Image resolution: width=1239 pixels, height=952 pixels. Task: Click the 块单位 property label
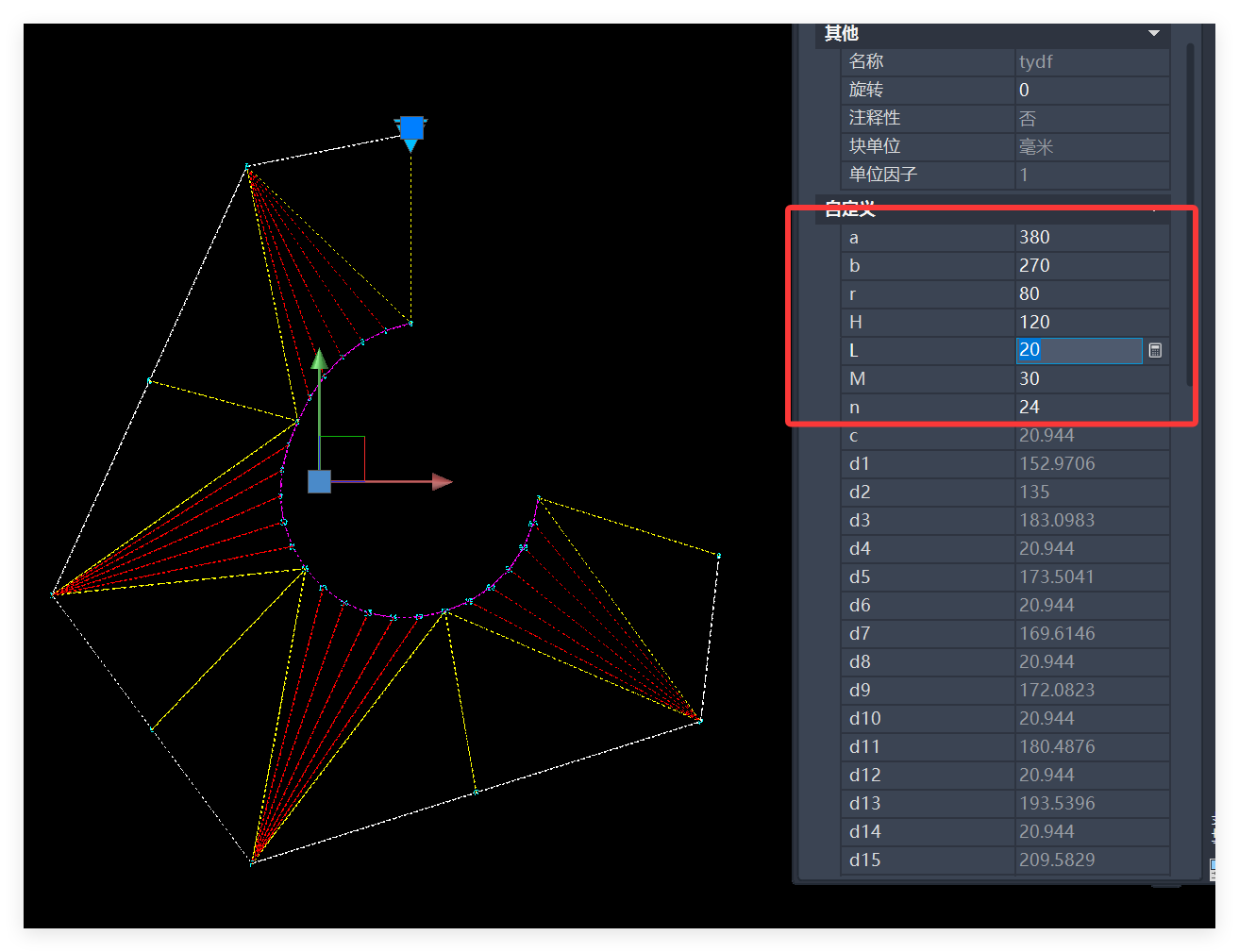[x=875, y=146]
